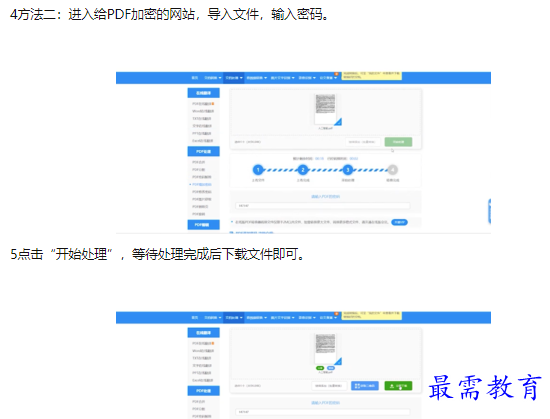Open the highlighted dark-blue dropdown in upper navbar

click(x=234, y=78)
